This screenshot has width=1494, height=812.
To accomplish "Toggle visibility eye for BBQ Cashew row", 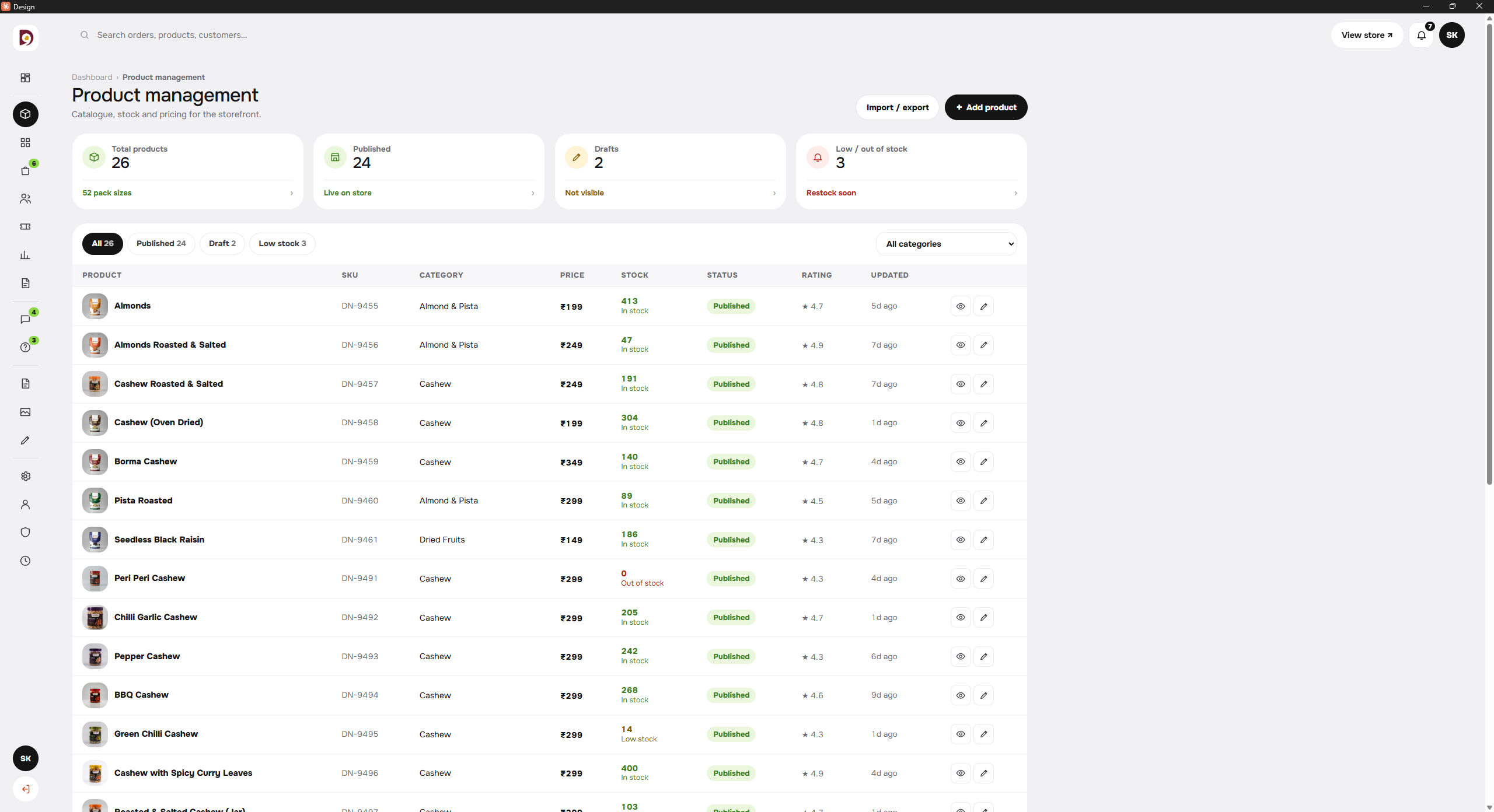I will (961, 695).
